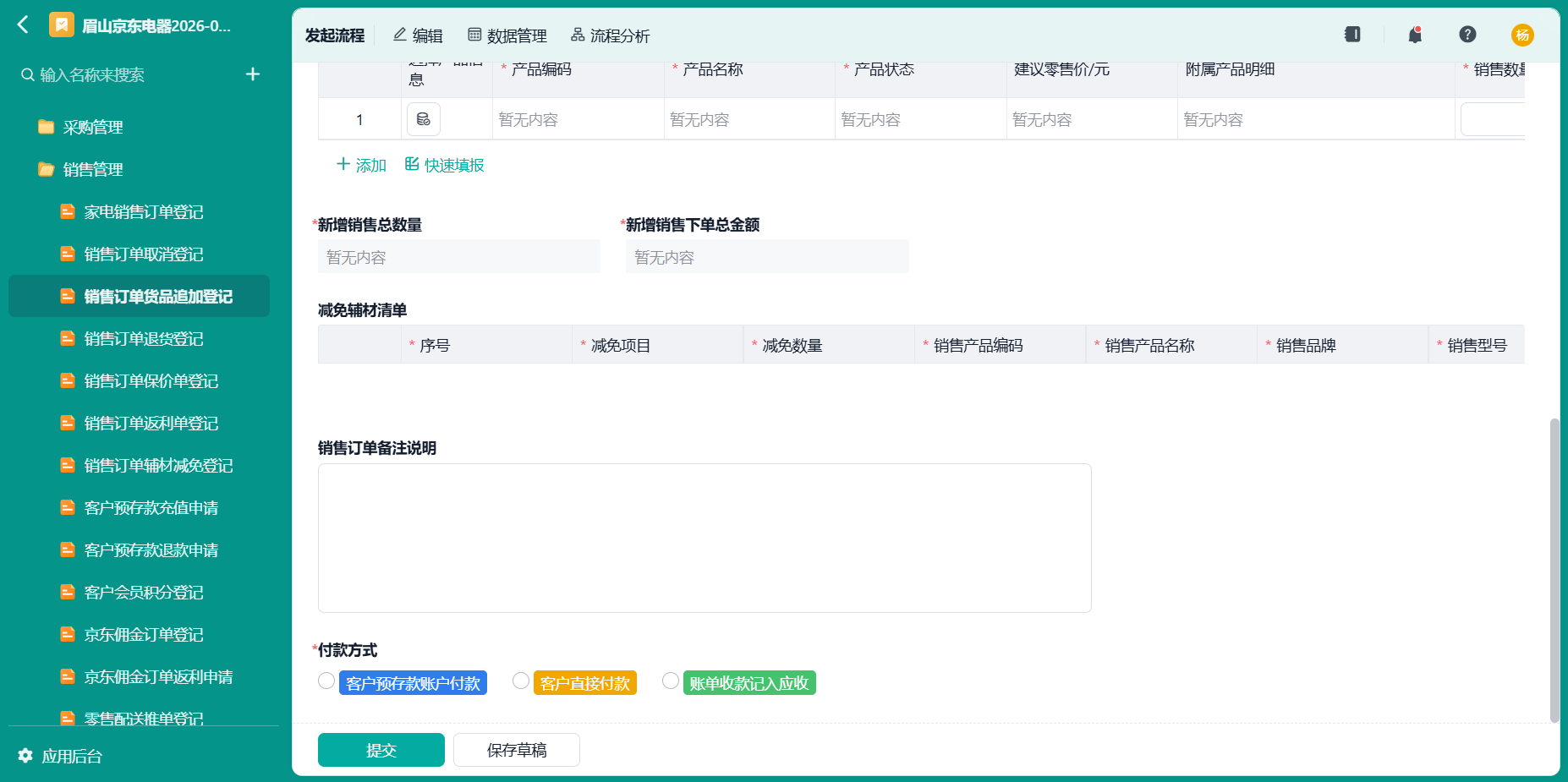The image size is (1568, 782).
Task: Click the 新增销售总数量 field
Action: [x=459, y=256]
